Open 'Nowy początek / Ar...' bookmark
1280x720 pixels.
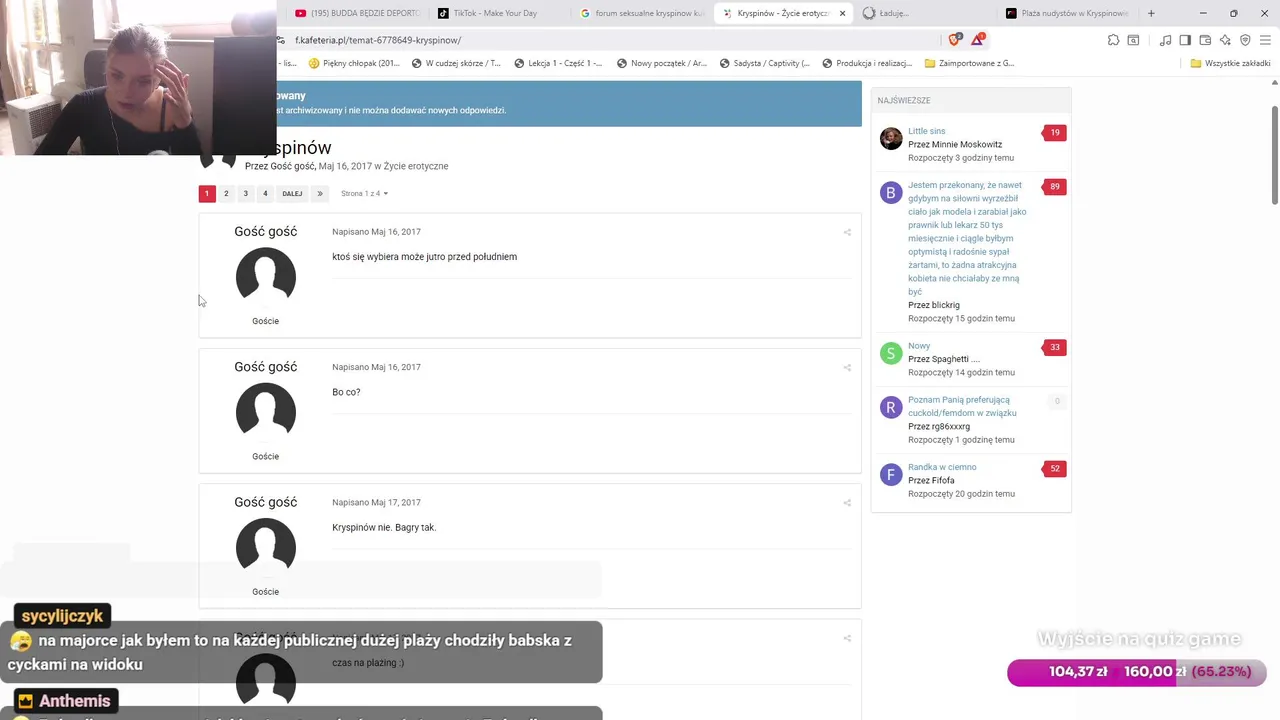pos(662,63)
